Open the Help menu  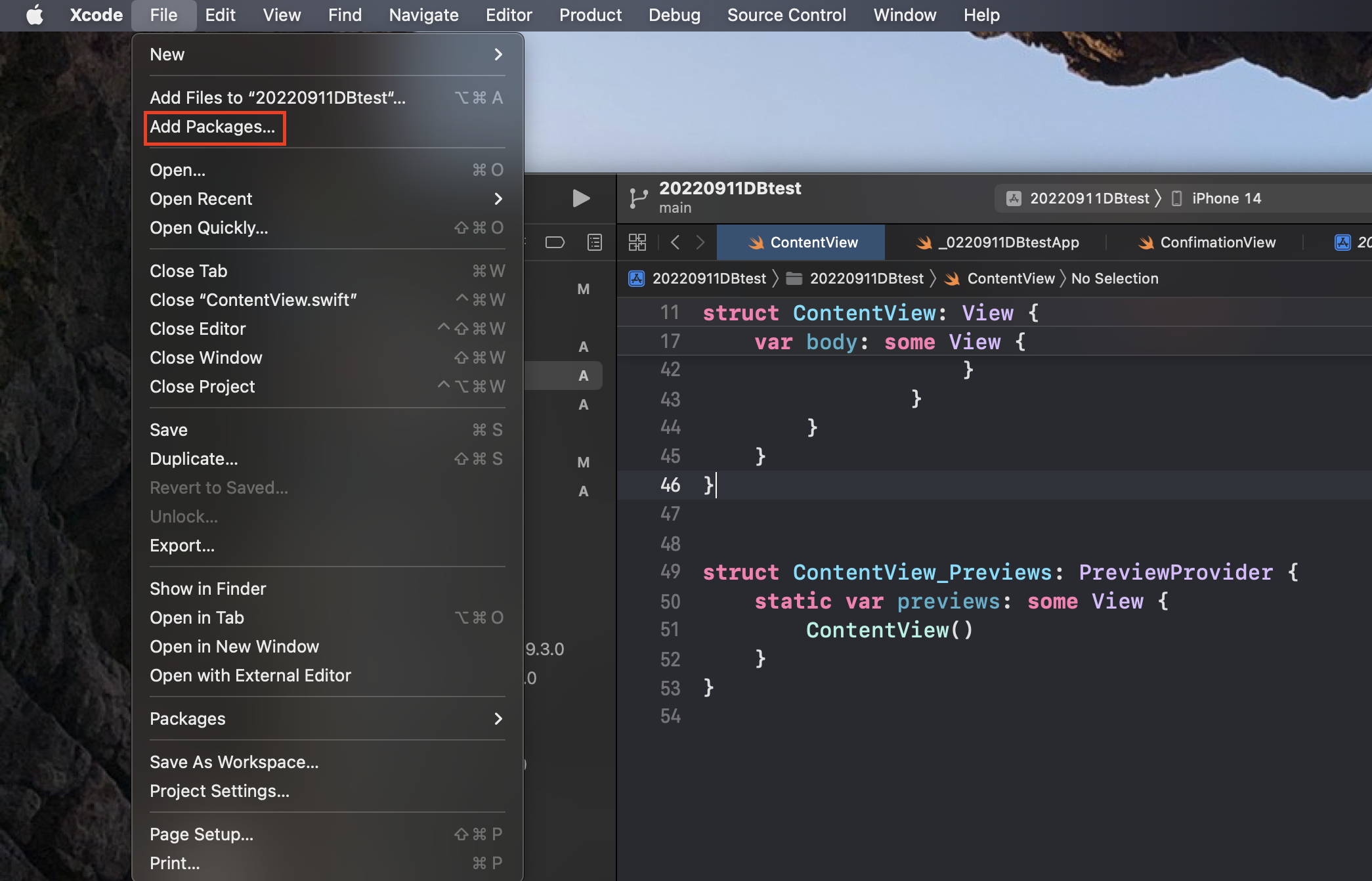click(x=981, y=15)
